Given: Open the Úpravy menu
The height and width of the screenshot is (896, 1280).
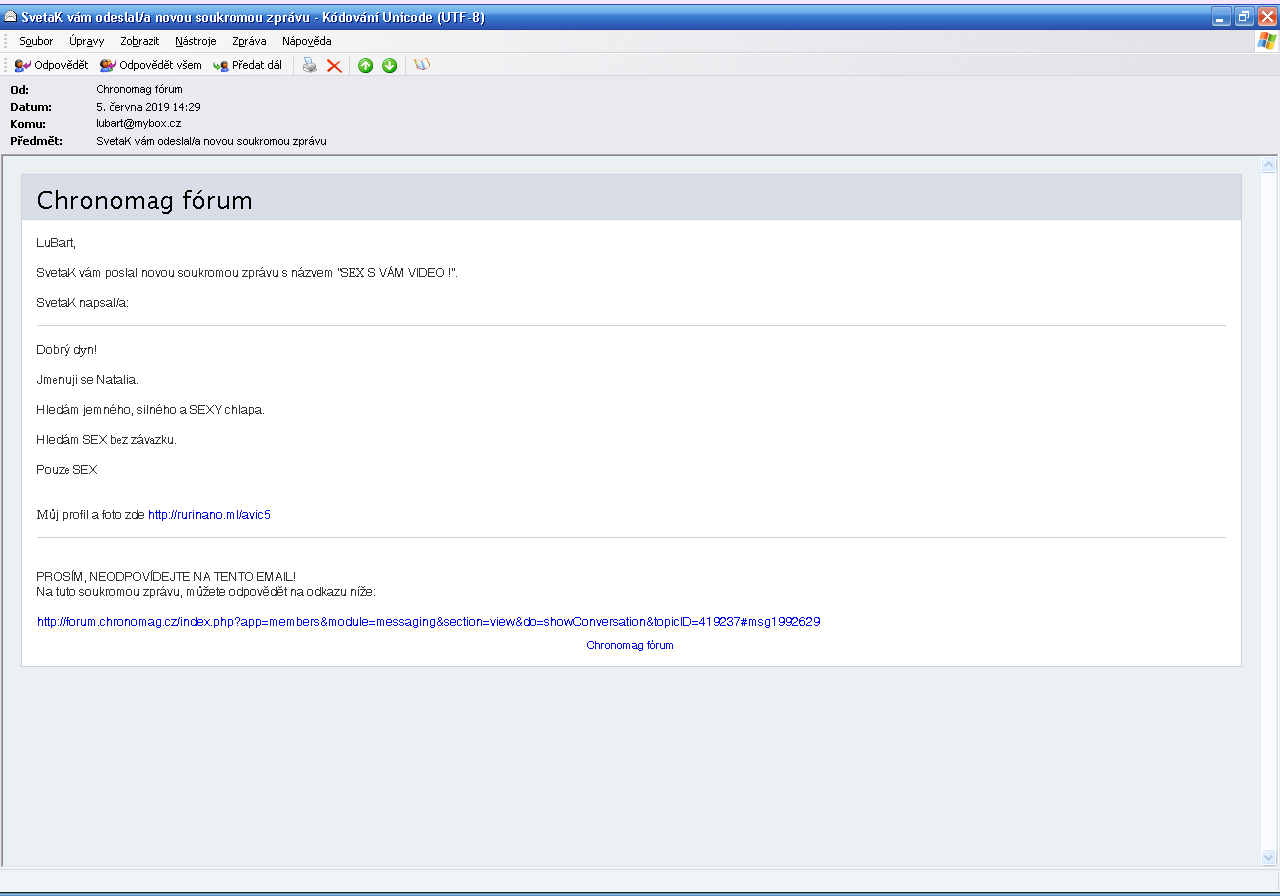Looking at the screenshot, I should [87, 41].
